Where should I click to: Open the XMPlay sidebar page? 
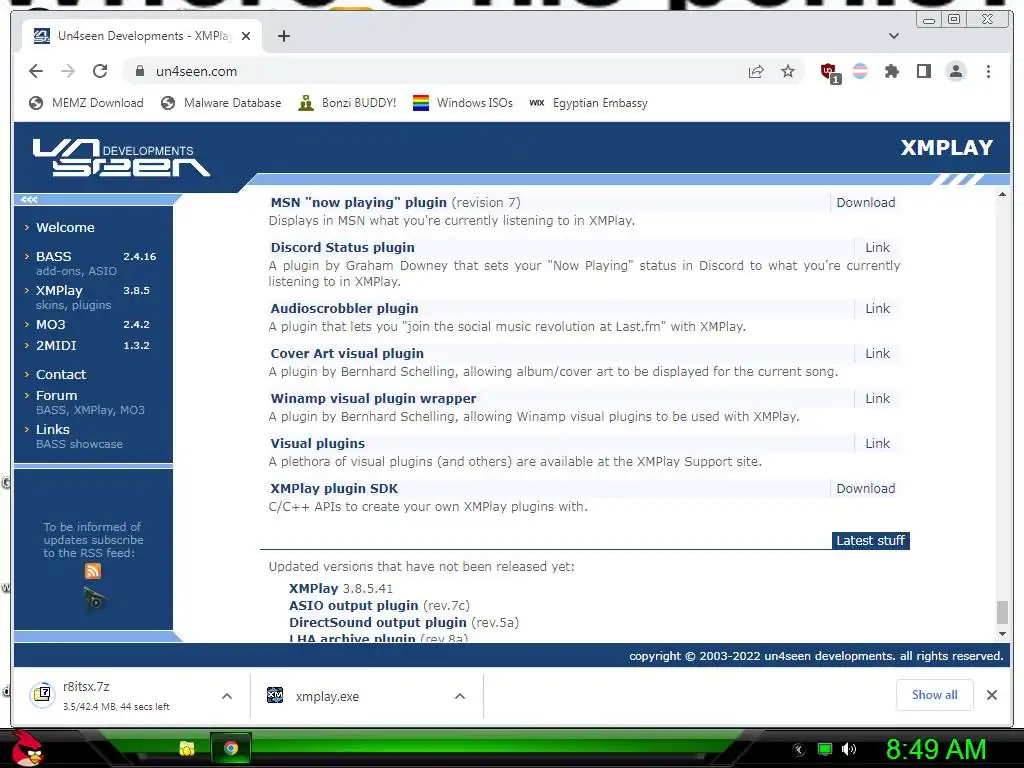point(59,290)
